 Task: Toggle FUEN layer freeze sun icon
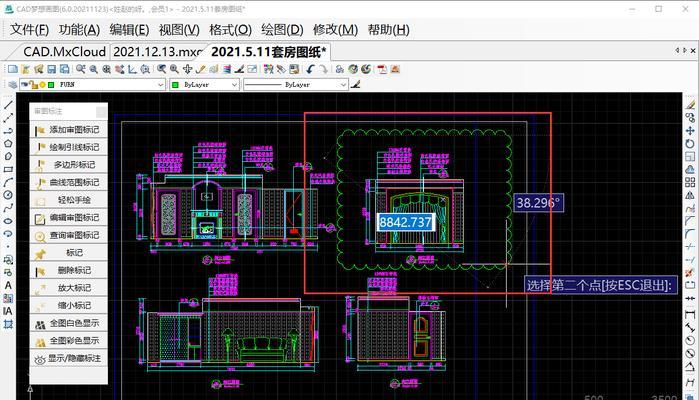(x=42, y=85)
